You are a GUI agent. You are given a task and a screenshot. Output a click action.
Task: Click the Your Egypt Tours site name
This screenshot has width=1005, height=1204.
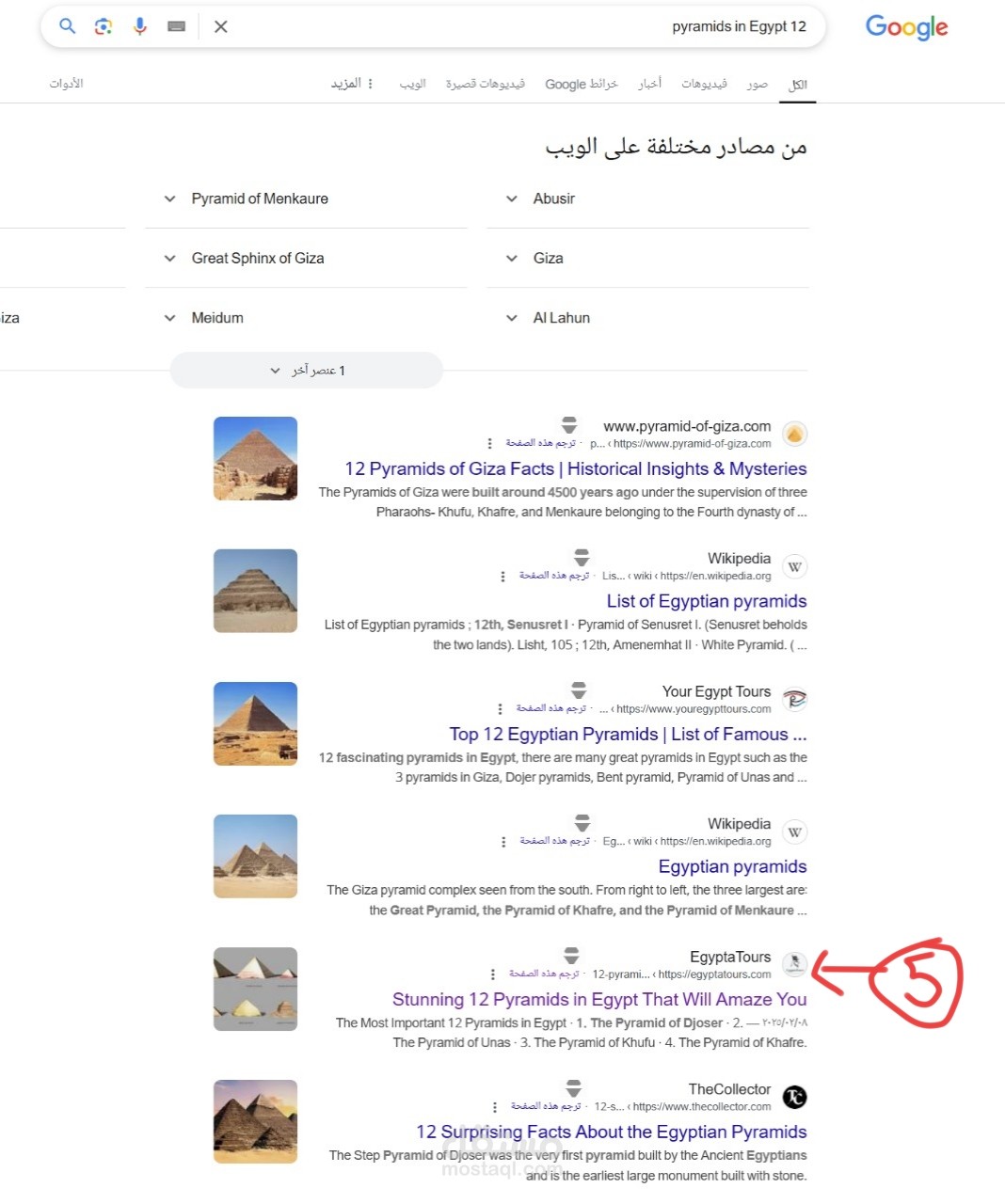click(716, 691)
